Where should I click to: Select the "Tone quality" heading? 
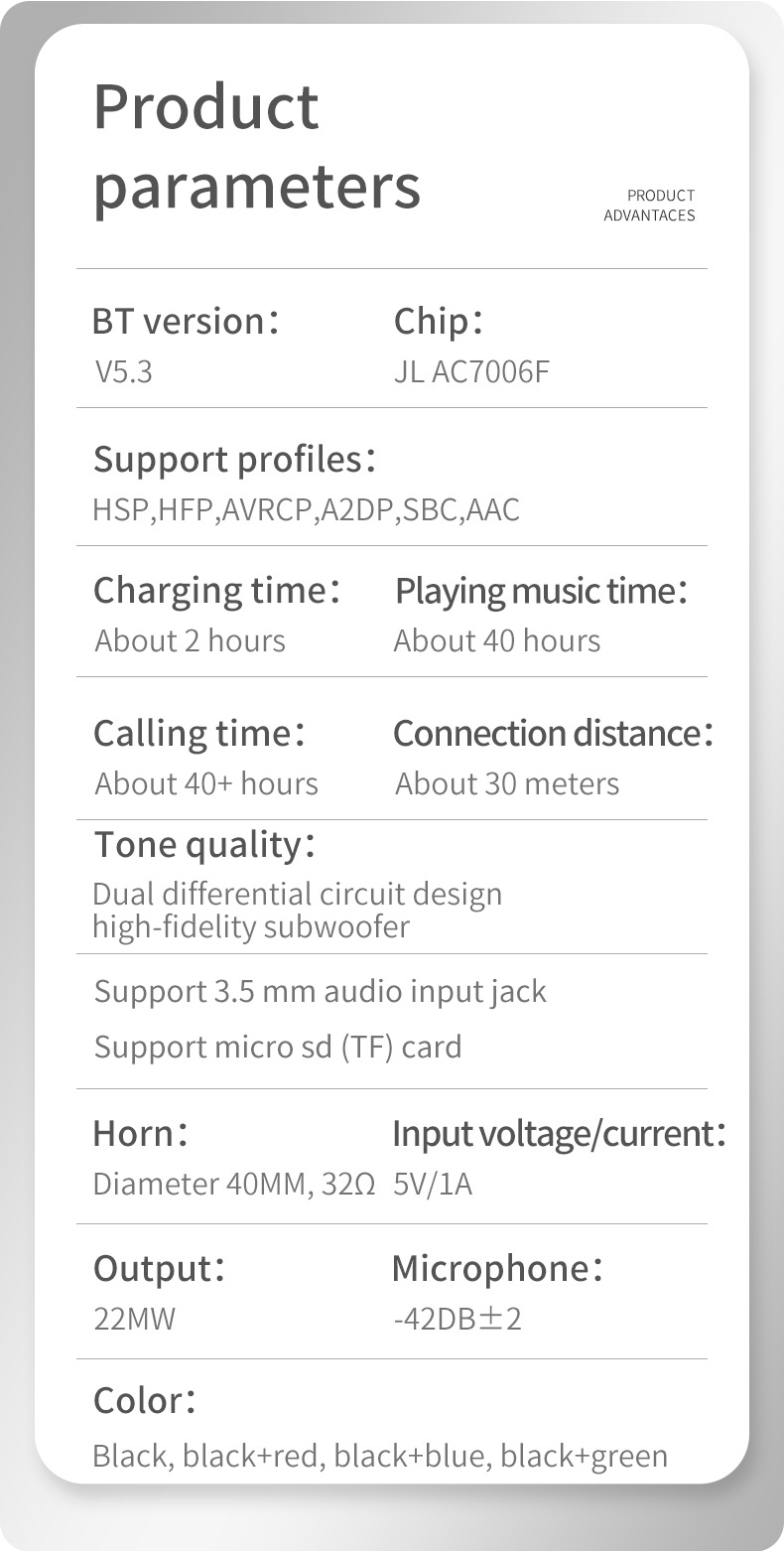pyautogui.click(x=204, y=845)
